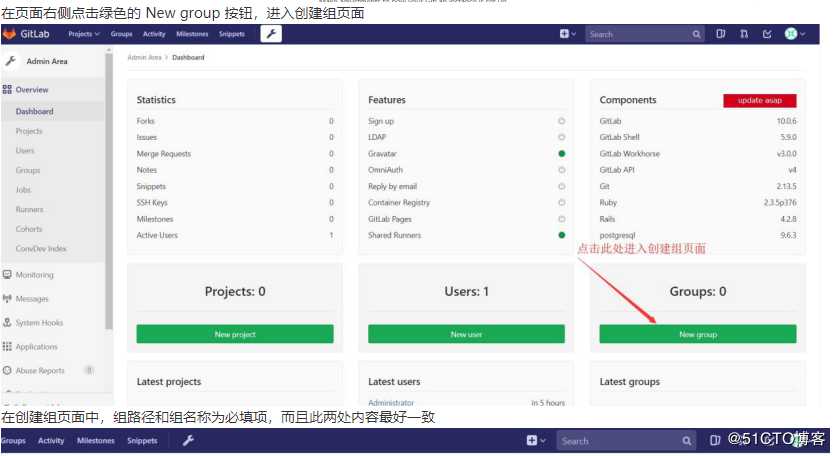Screen dimensions: 836x456
Task: Click the Container Registry status indicator
Action: click(561, 203)
